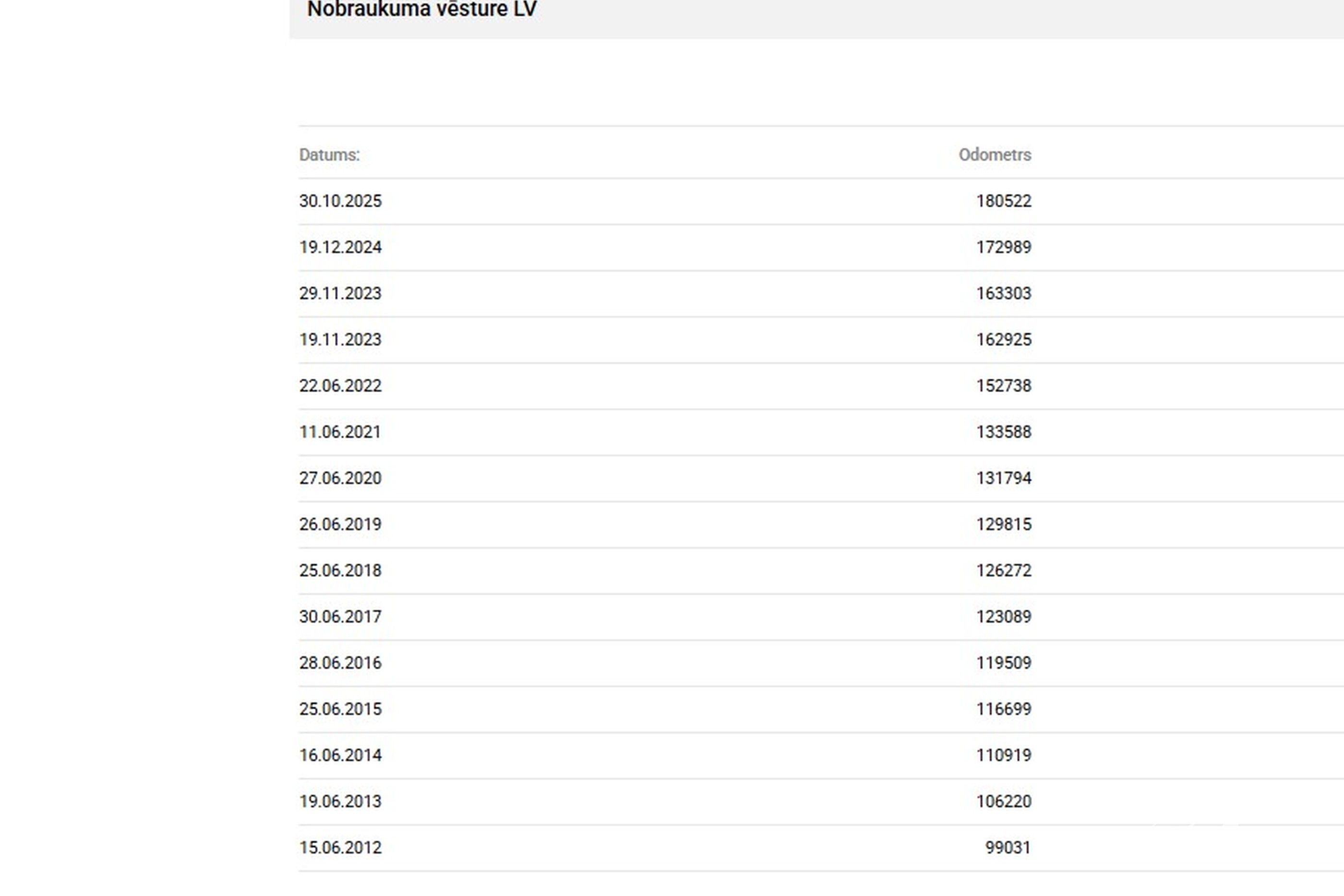Select the date 19.11.2023
The width and height of the screenshot is (1344, 896).
click(x=340, y=340)
